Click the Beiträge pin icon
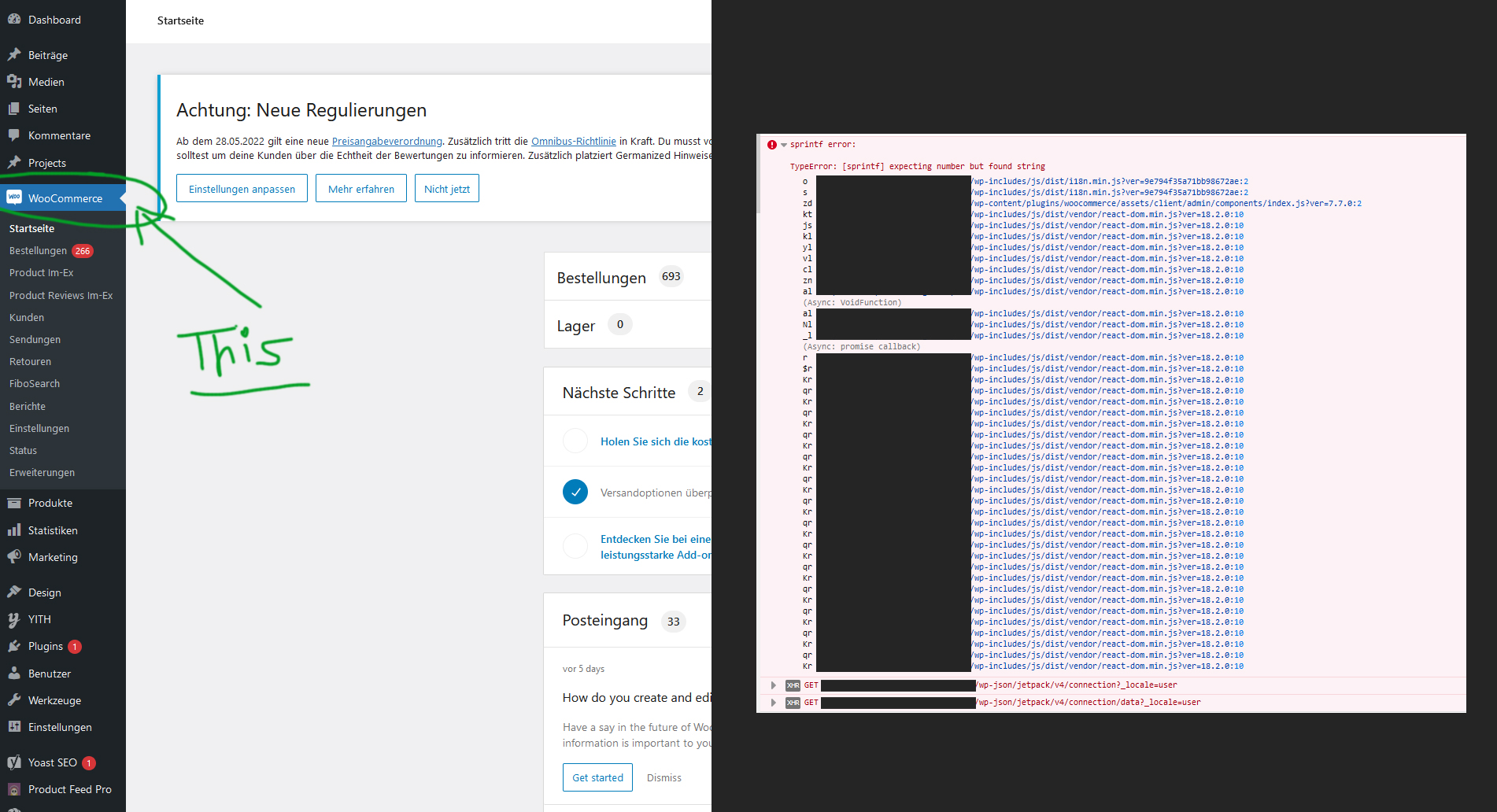1497x812 pixels. [x=14, y=55]
